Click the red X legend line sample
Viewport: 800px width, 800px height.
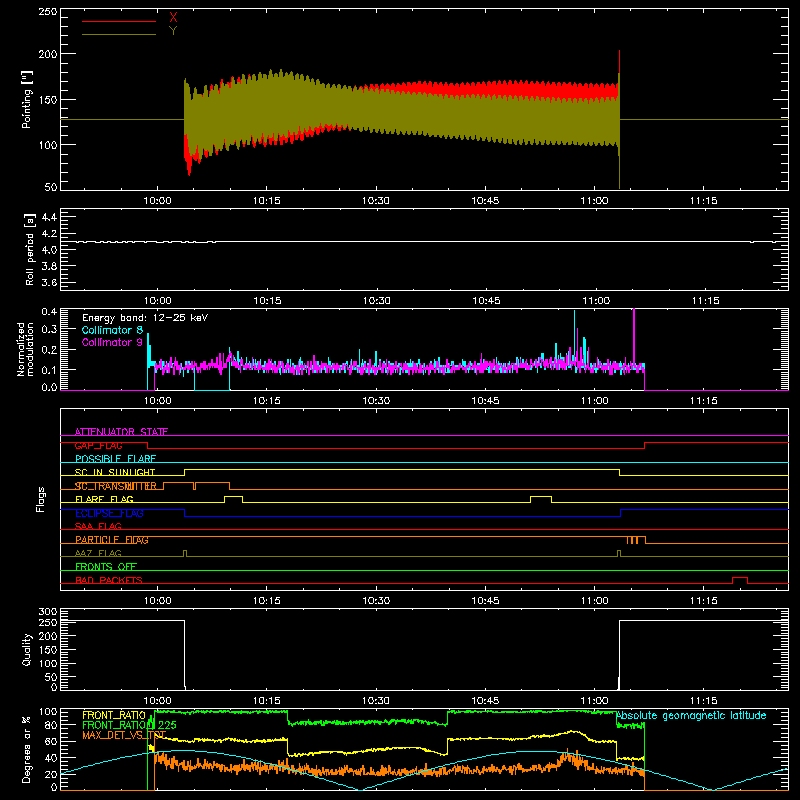pos(119,21)
